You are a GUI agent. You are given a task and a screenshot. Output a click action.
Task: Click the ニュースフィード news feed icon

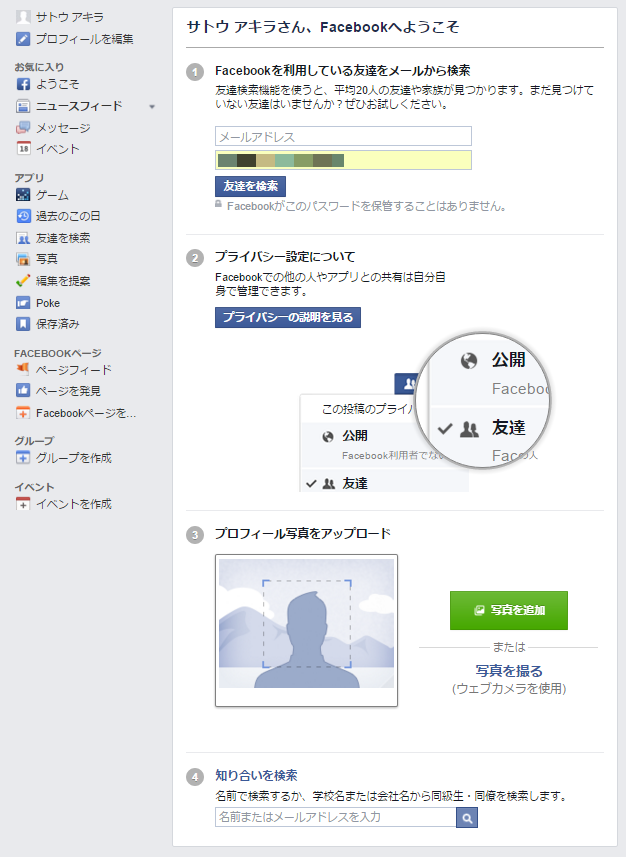coord(23,106)
